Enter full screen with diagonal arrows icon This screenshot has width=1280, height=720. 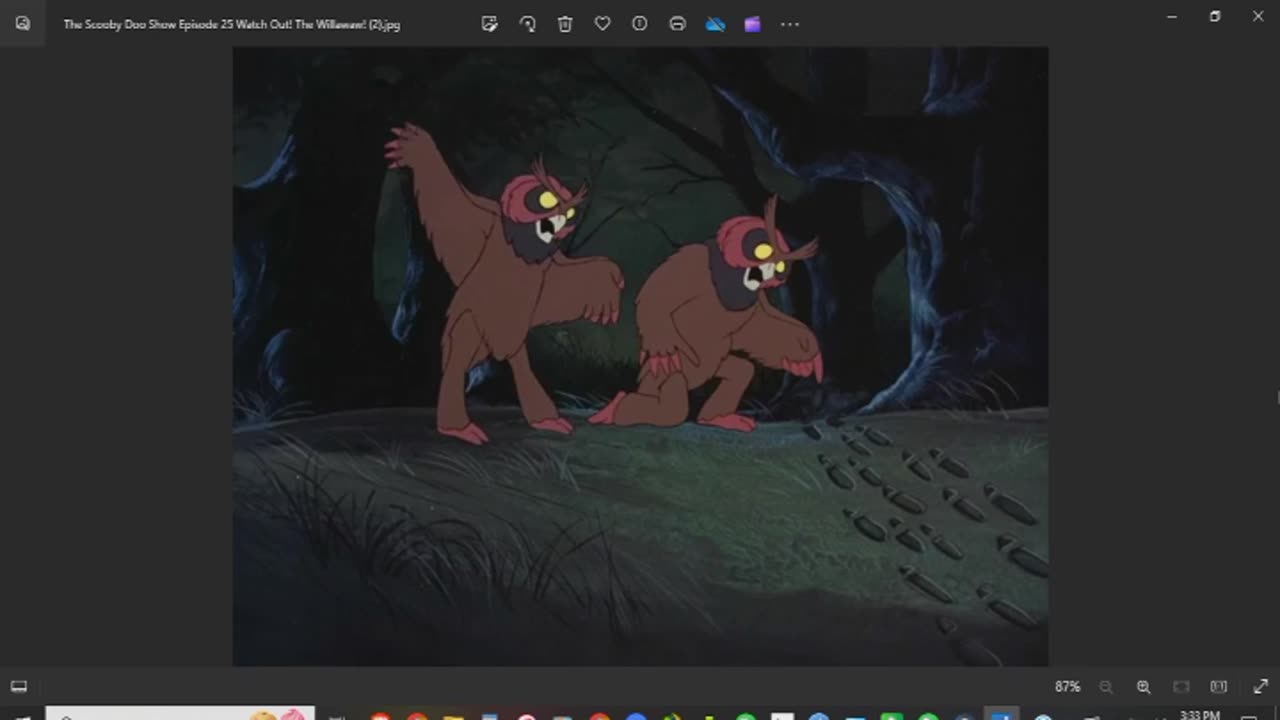click(x=1260, y=687)
